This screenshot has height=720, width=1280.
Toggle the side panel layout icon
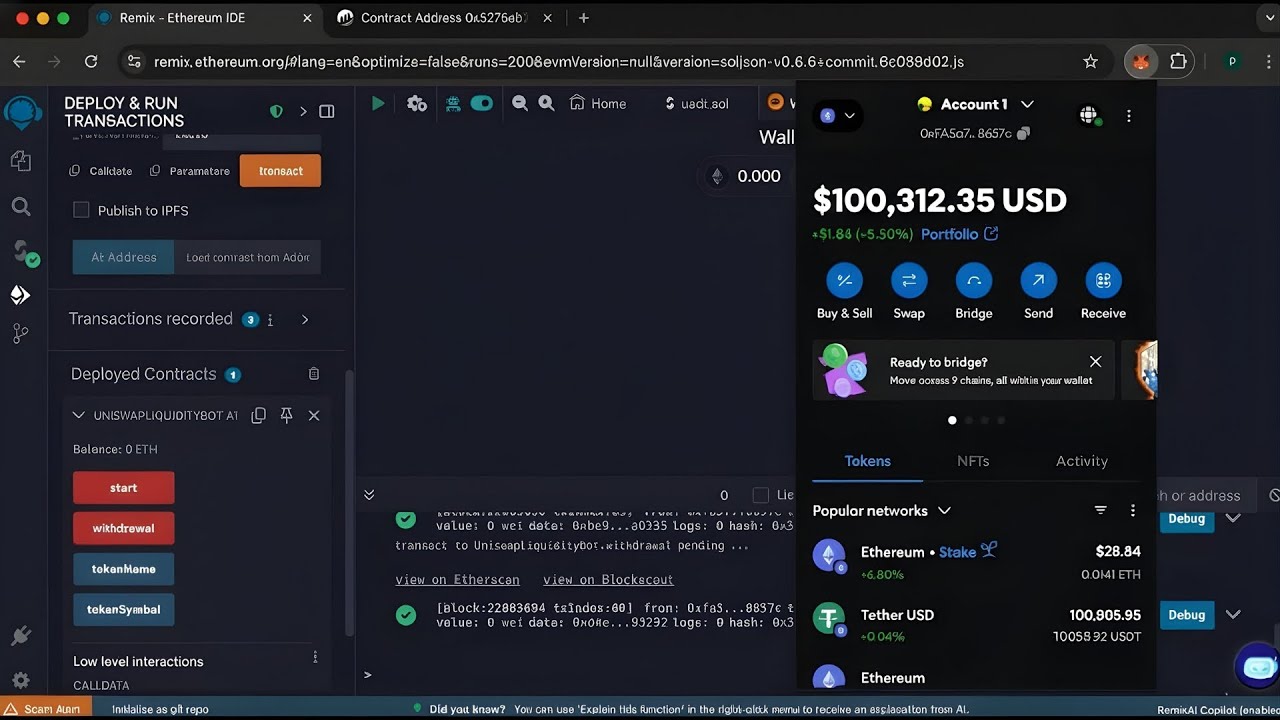click(327, 111)
